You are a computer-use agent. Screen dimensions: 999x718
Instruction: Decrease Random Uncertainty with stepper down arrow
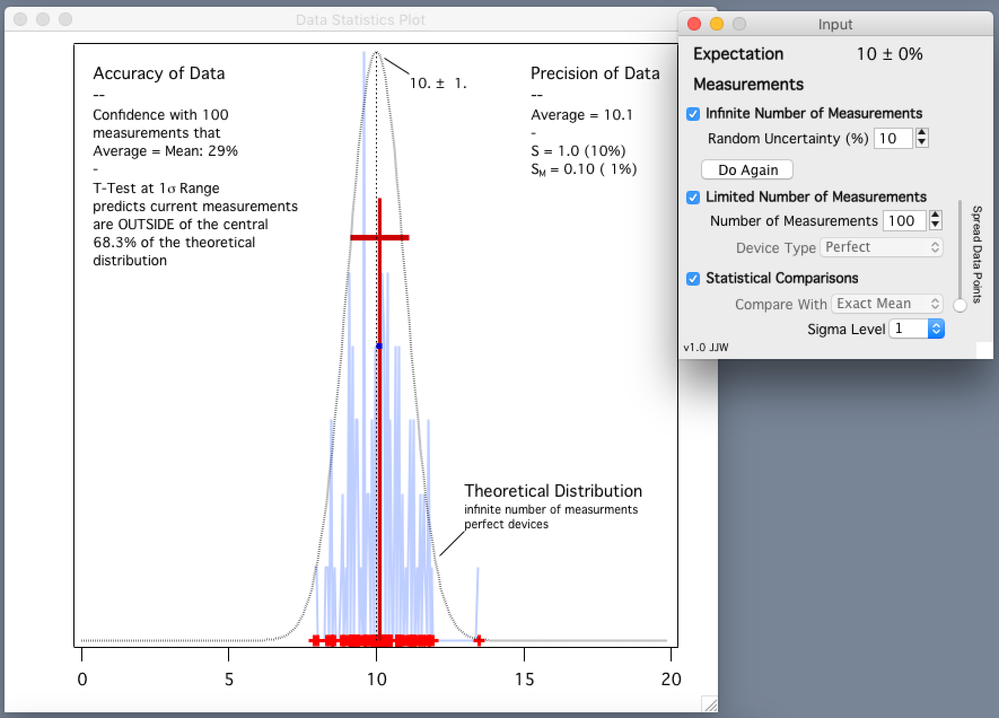(x=922, y=144)
